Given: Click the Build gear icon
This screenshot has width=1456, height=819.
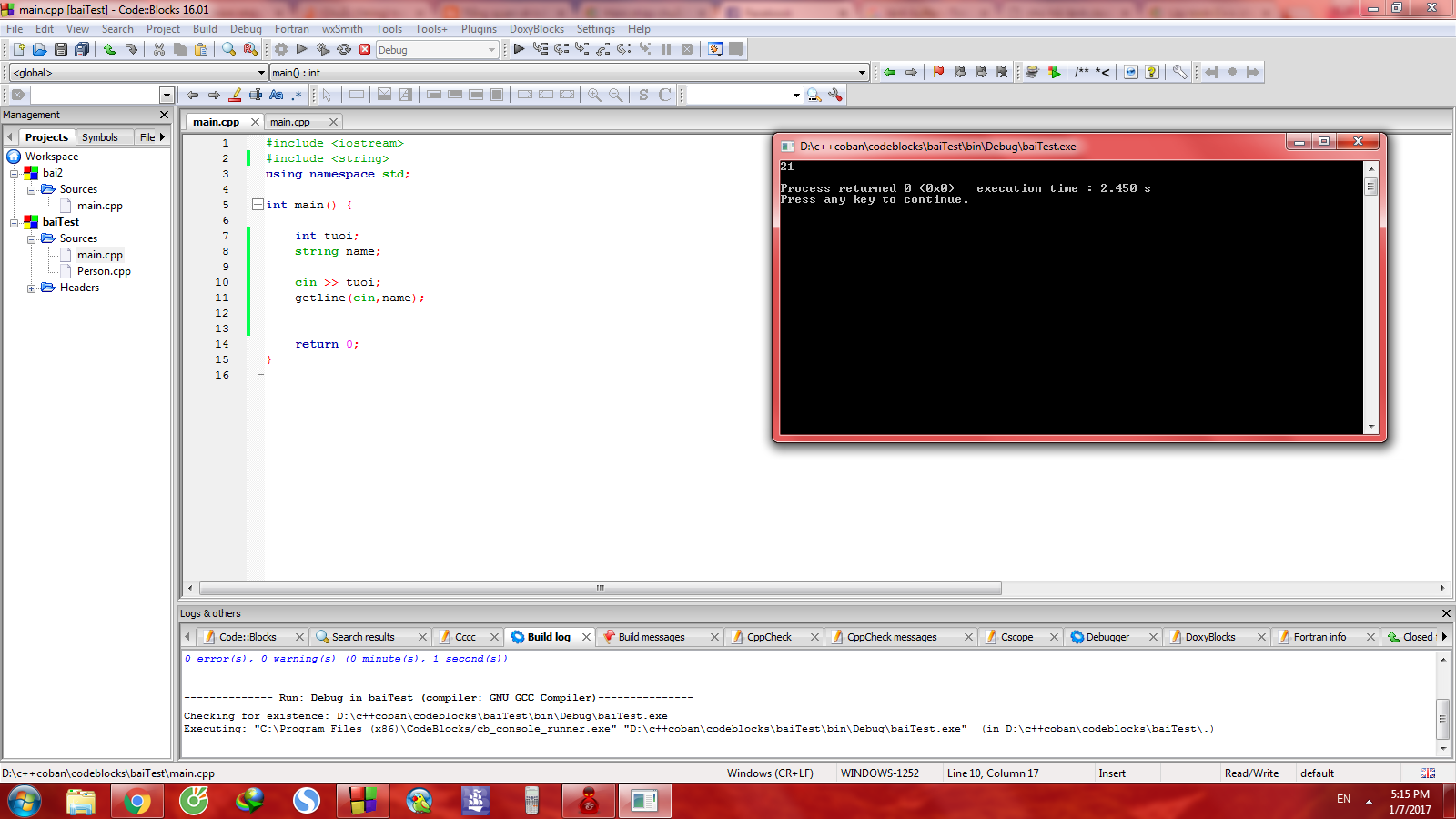Looking at the screenshot, I should tap(281, 49).
